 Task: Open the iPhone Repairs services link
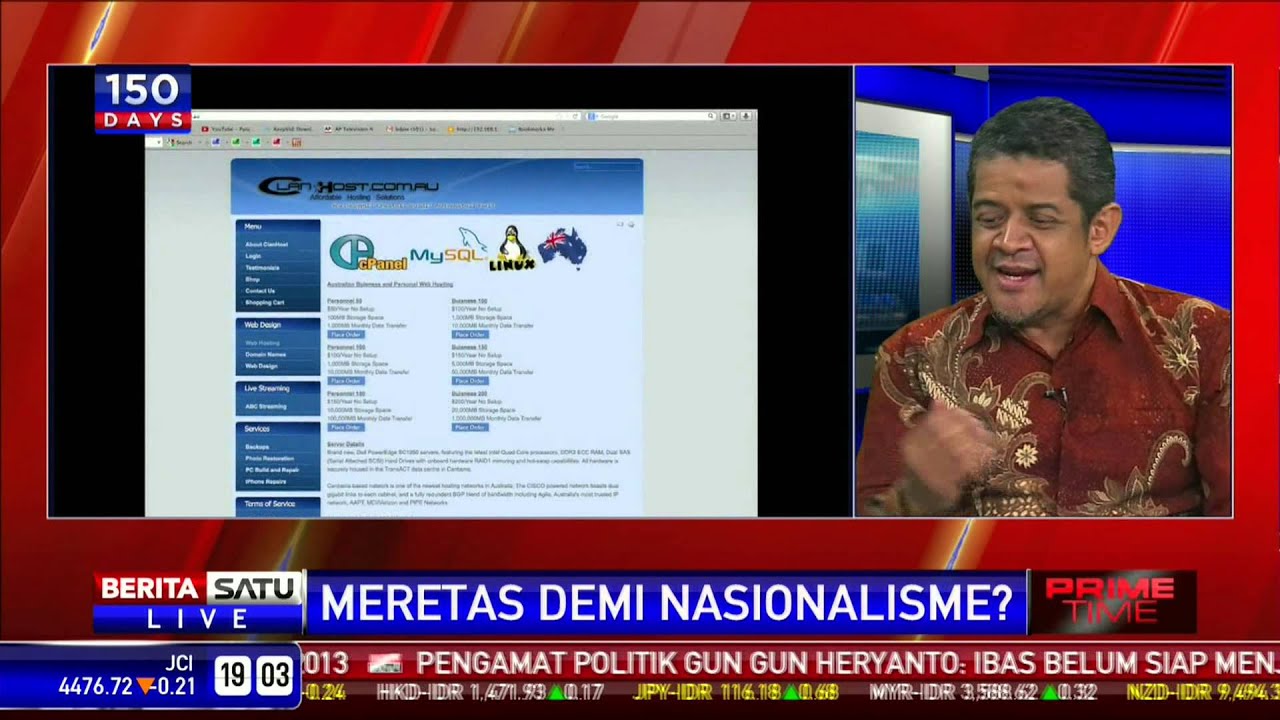[266, 481]
